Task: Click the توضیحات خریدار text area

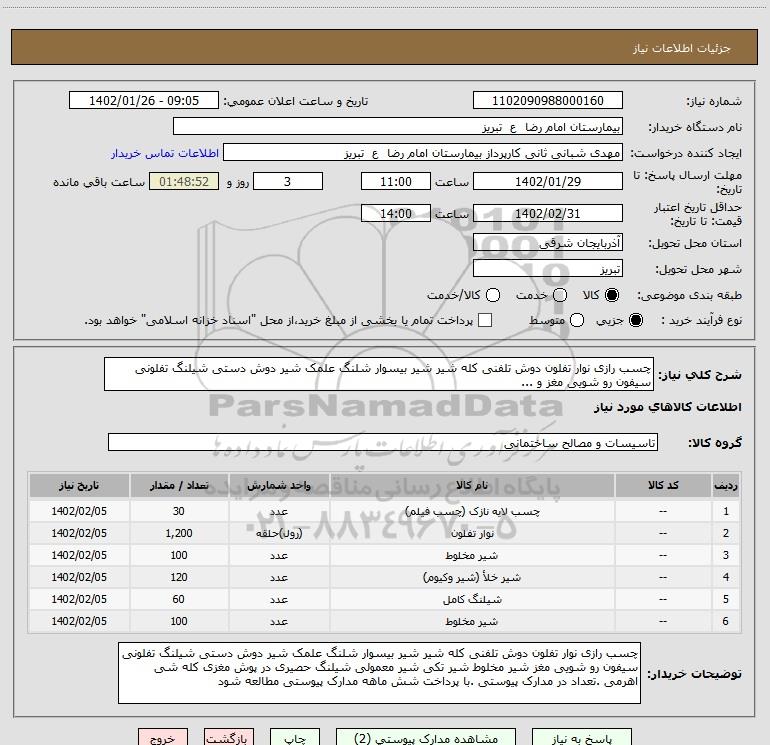Action: coord(379,673)
